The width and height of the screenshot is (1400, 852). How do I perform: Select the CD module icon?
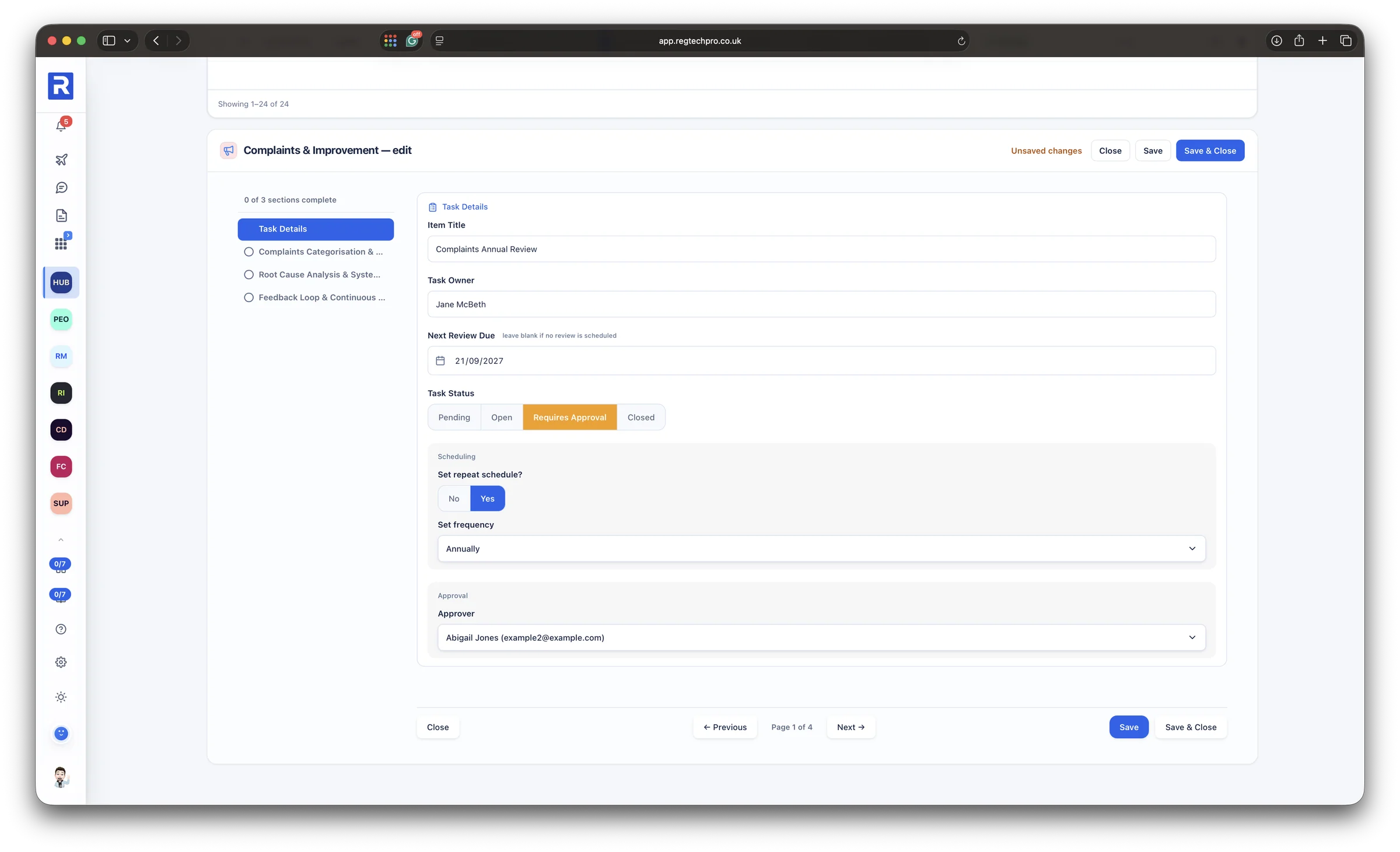pyautogui.click(x=61, y=430)
